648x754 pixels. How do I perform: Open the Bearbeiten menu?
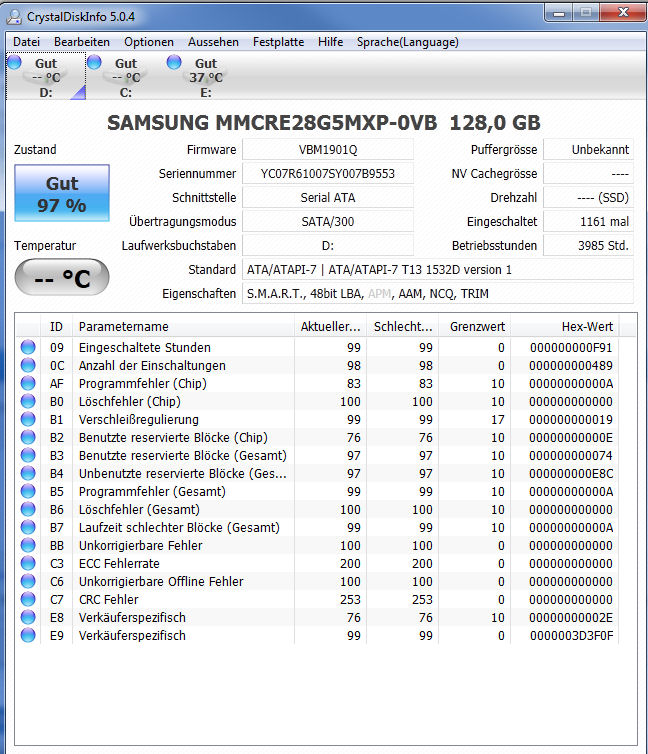(82, 42)
